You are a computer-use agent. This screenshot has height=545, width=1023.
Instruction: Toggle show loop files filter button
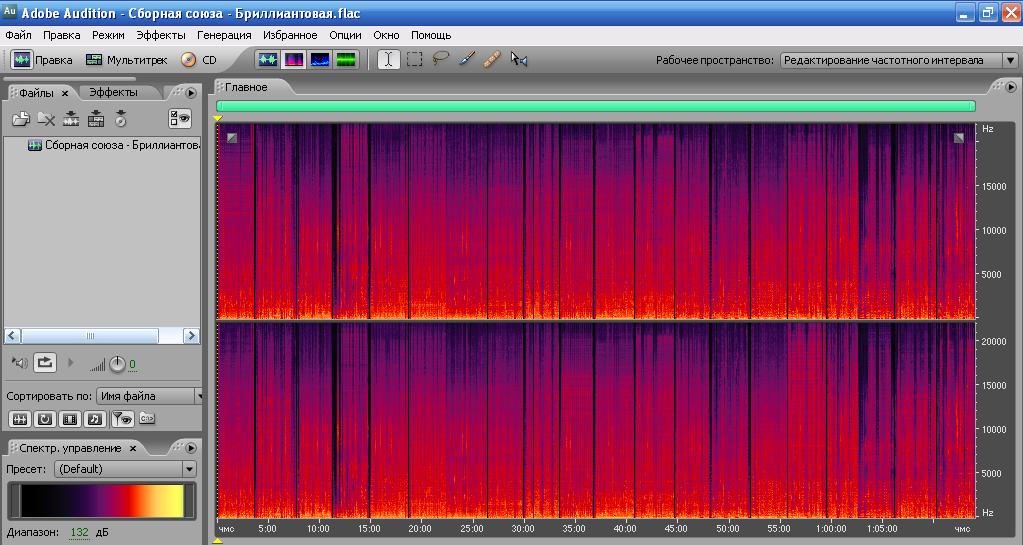pyautogui.click(x=44, y=419)
